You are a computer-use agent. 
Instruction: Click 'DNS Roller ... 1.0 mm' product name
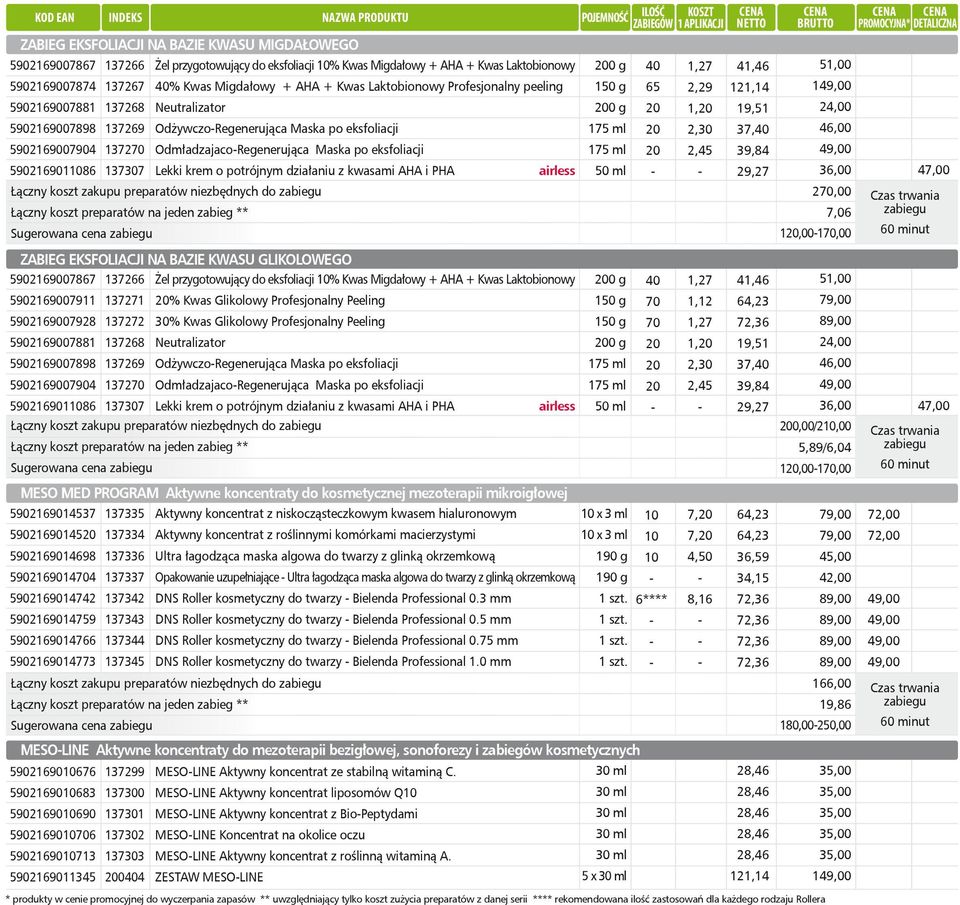333,661
